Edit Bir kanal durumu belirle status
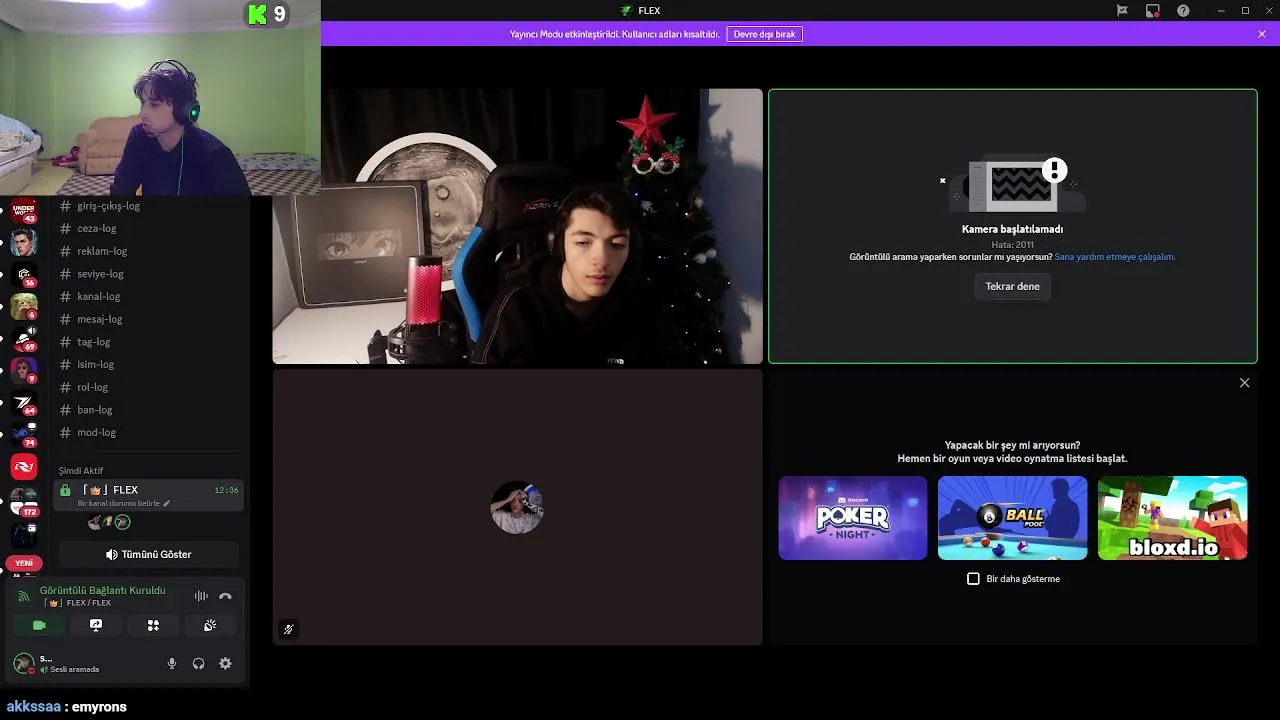 click(x=124, y=504)
